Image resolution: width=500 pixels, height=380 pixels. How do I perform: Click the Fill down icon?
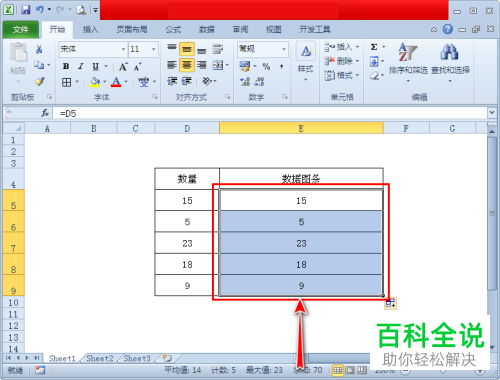374,61
